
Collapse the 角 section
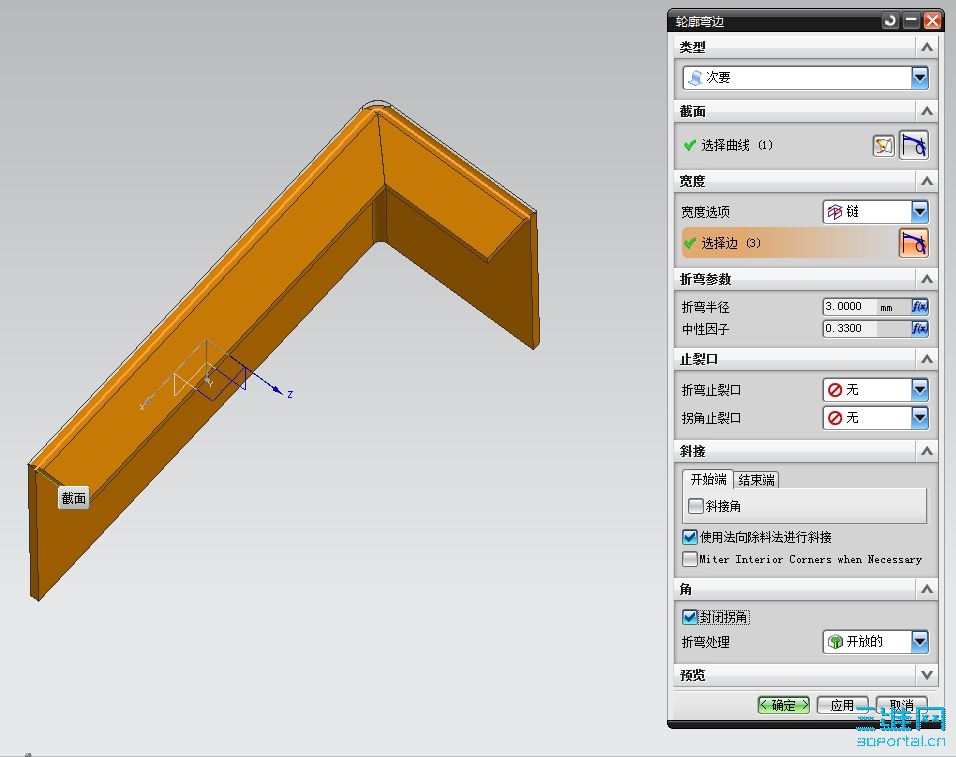(x=927, y=589)
